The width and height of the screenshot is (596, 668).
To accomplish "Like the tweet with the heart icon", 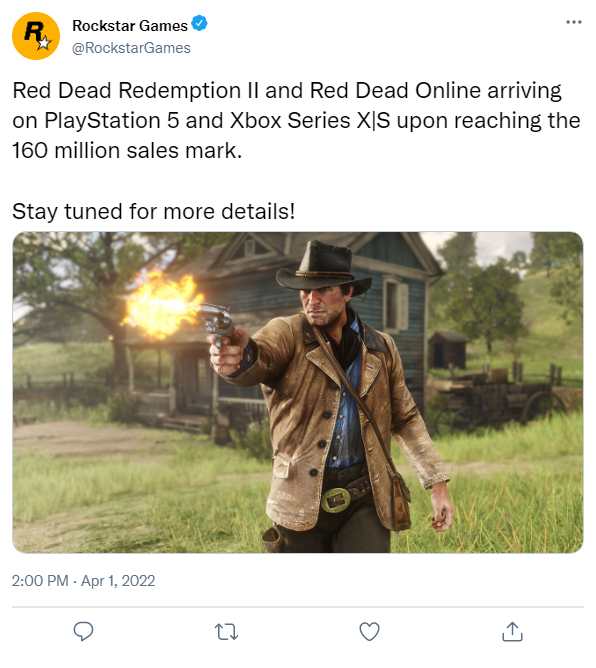I will [369, 631].
